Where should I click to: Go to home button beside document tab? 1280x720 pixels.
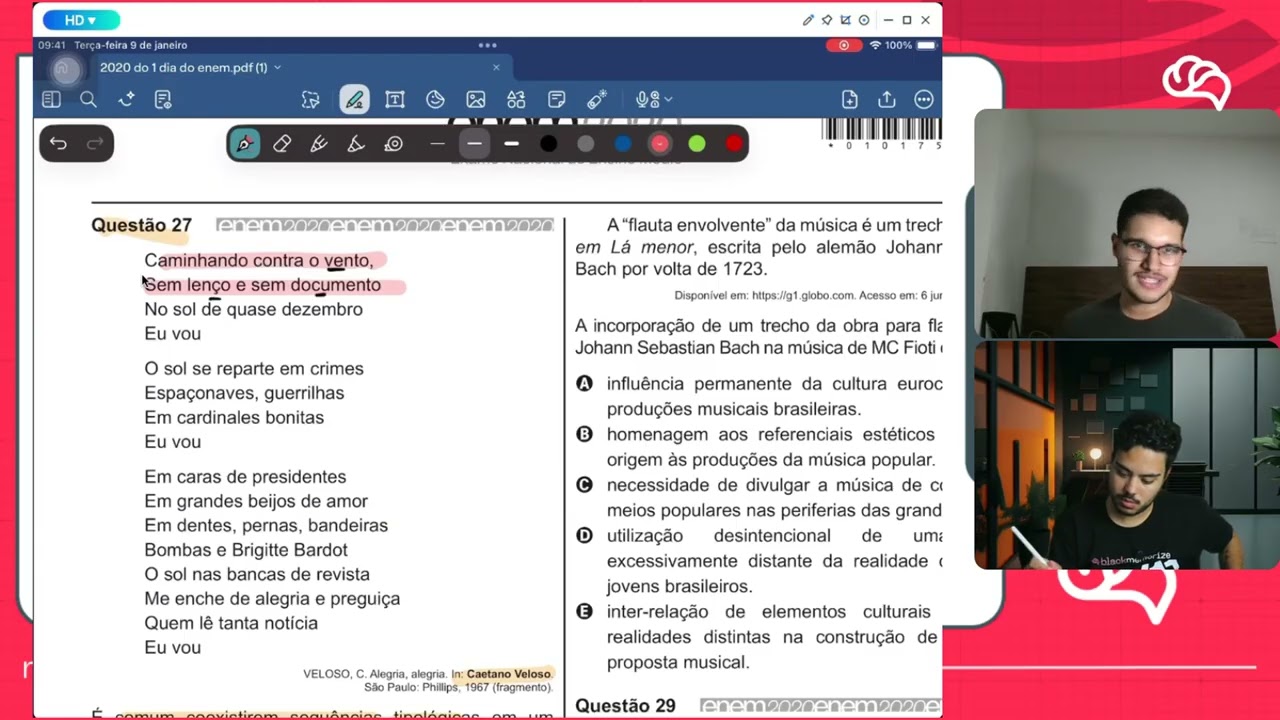click(x=65, y=68)
